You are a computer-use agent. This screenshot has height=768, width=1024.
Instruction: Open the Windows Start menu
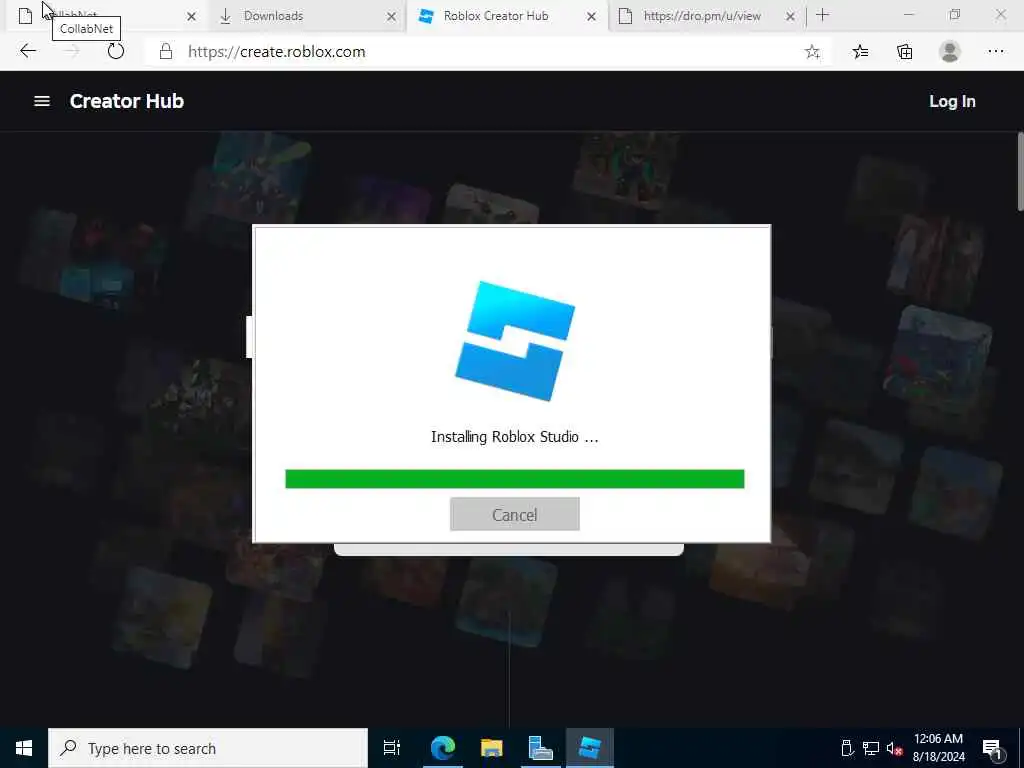tap(24, 748)
